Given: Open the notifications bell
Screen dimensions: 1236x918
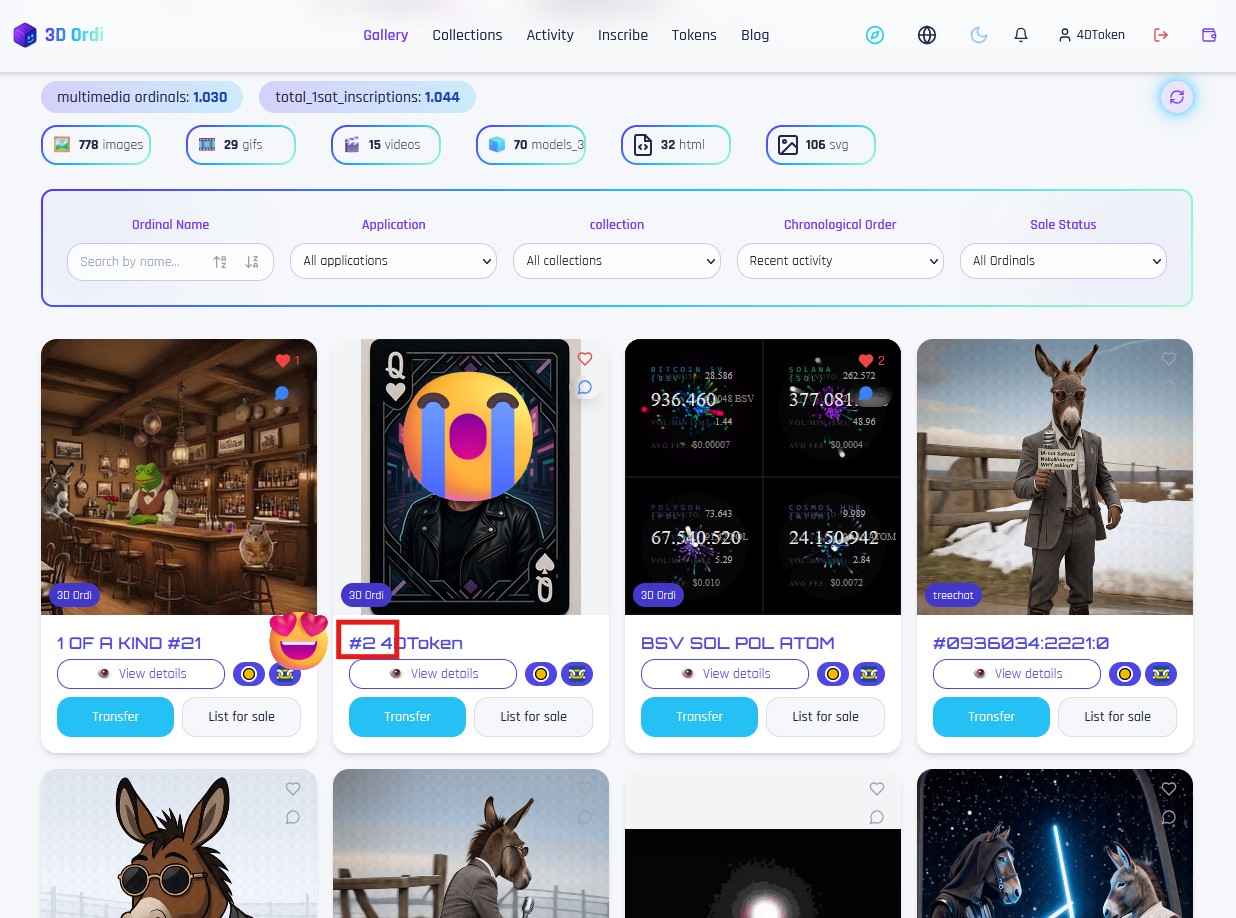Looking at the screenshot, I should click(x=1021, y=35).
